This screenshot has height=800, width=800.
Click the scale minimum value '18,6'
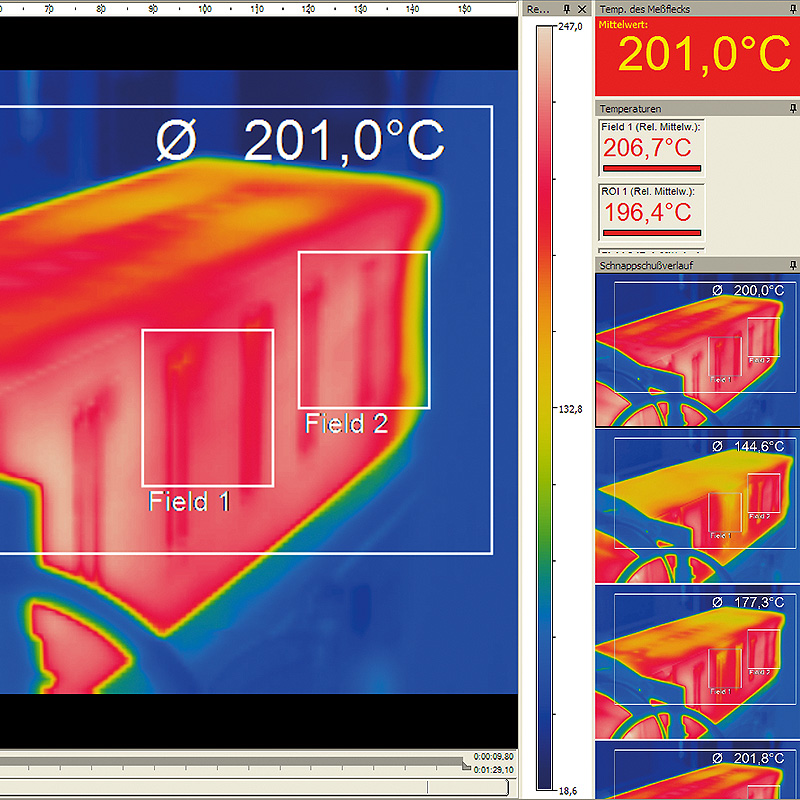coord(570,791)
